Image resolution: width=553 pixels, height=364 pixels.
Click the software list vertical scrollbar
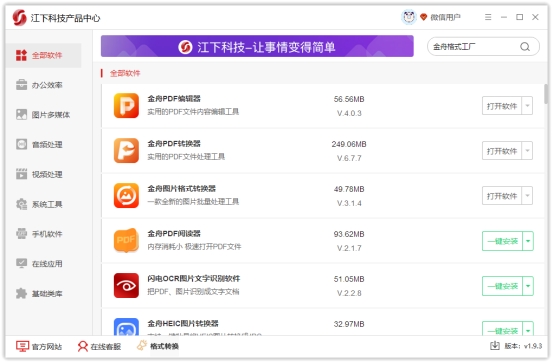coord(546,94)
